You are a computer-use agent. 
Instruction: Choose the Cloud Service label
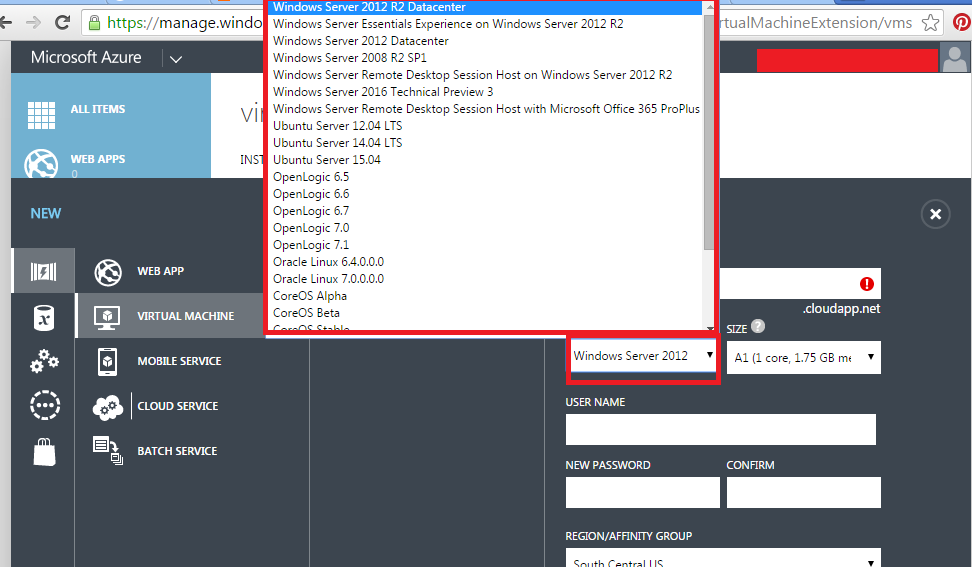tap(178, 407)
